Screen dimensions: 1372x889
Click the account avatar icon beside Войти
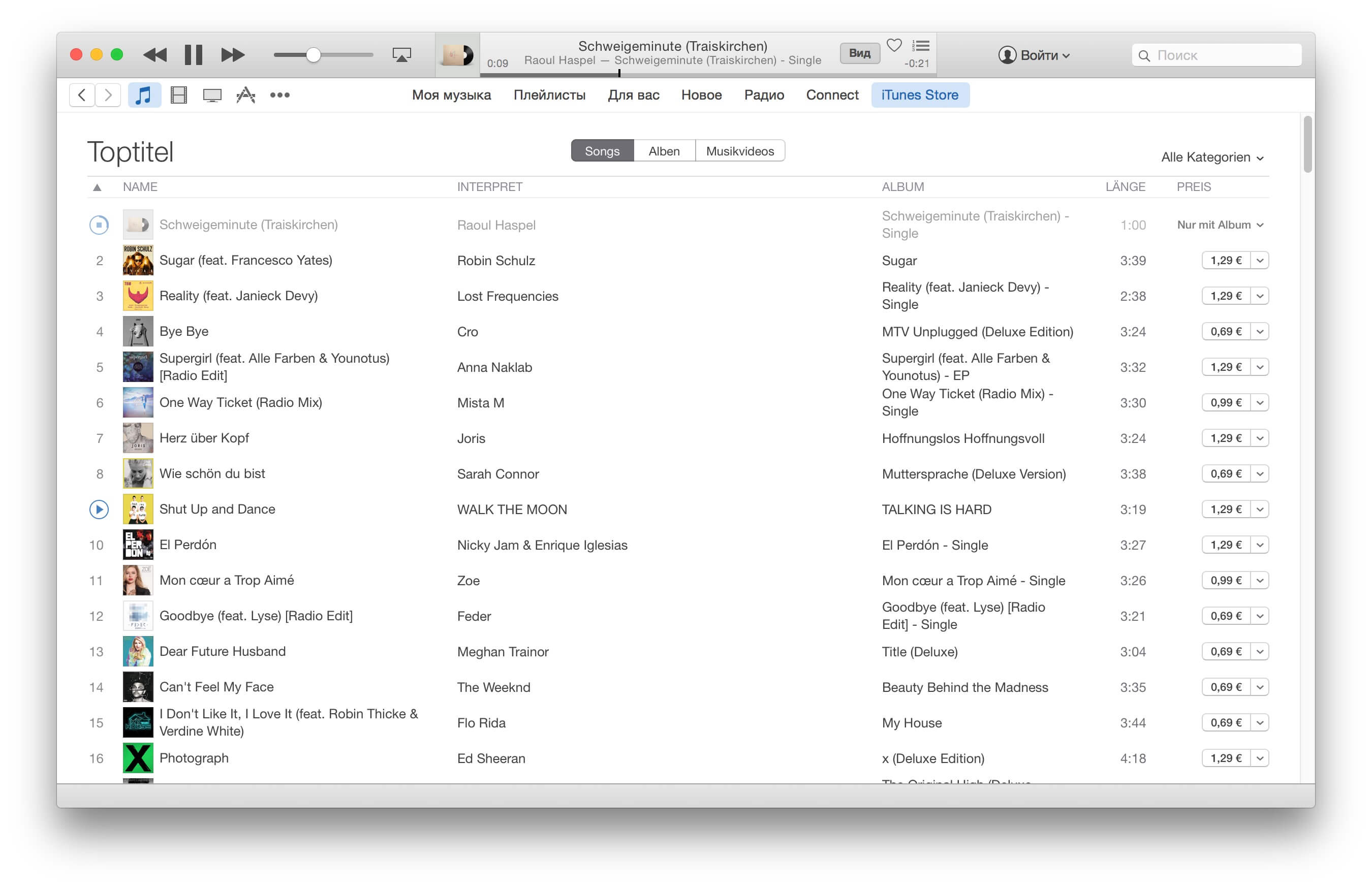pyautogui.click(x=1007, y=55)
